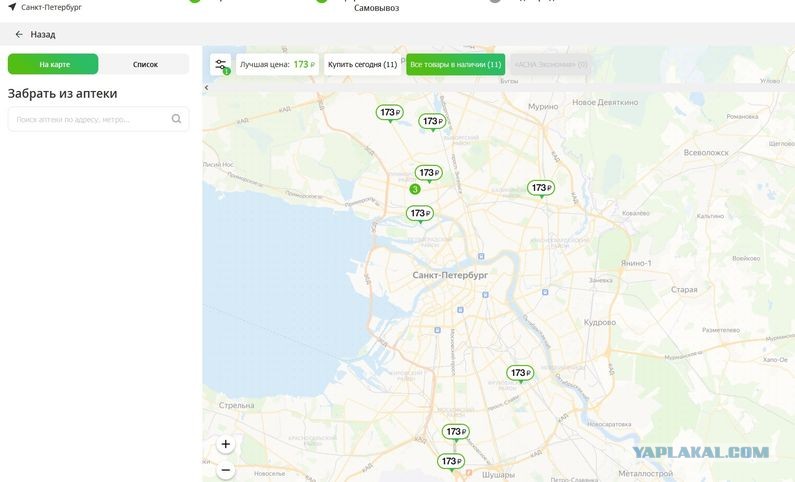This screenshot has width=795, height=482.
Task: Collapse the side panel with left chevron
Action: point(207,88)
